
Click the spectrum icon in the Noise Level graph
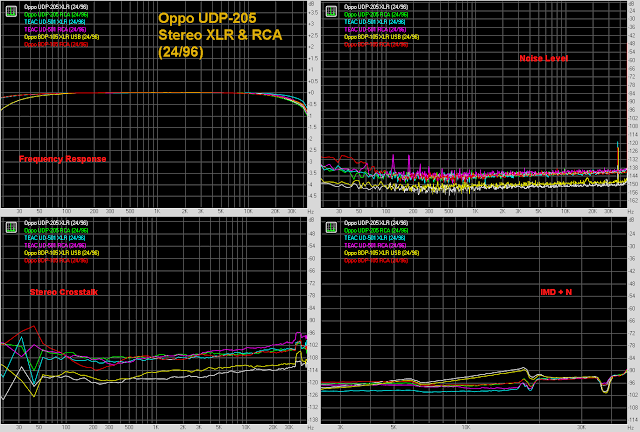331,11
